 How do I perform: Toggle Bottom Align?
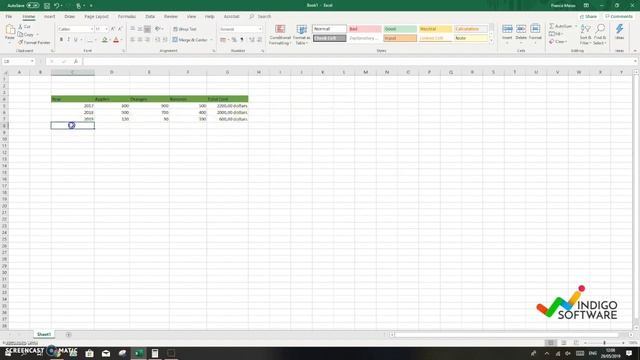[147, 29]
